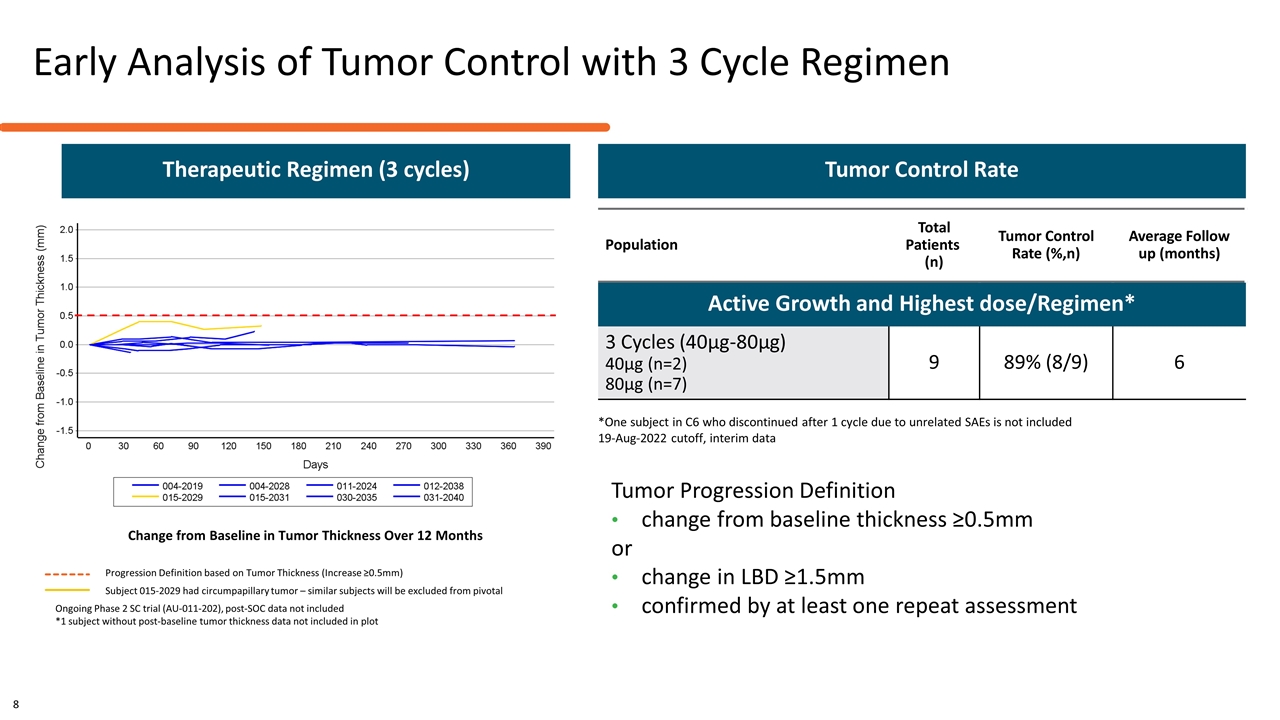Click y-axis label 'Change from Baseline in Tumor Thickness (mm)'
The height and width of the screenshot is (720, 1280).
tap(41, 345)
